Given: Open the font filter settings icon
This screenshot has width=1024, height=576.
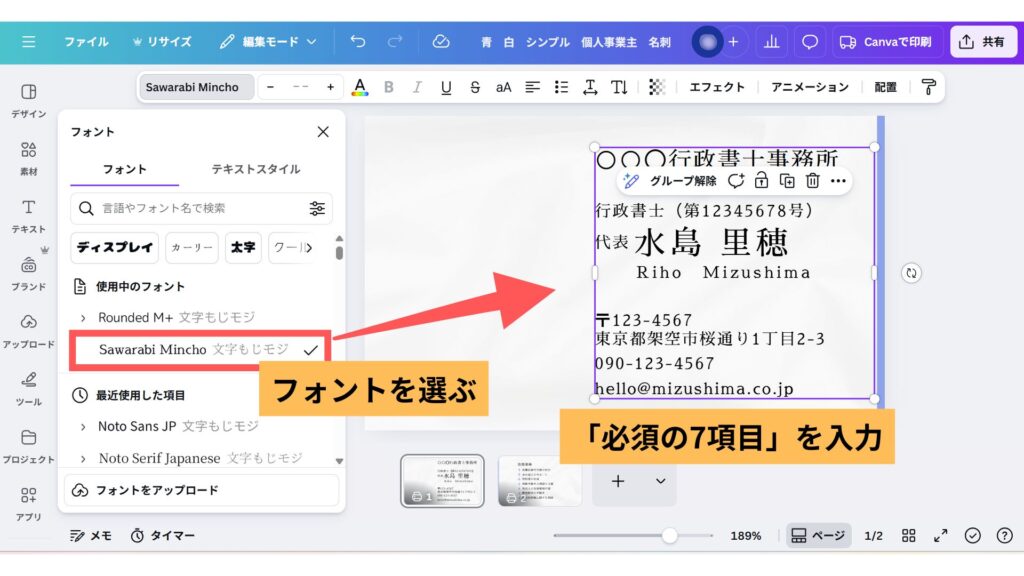Looking at the screenshot, I should pyautogui.click(x=317, y=208).
